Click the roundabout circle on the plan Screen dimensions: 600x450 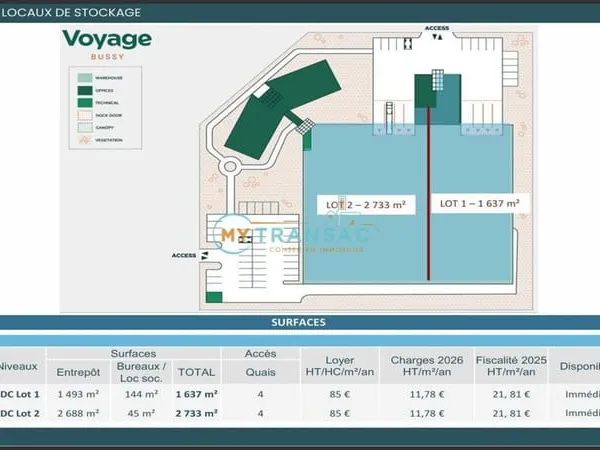(230, 167)
